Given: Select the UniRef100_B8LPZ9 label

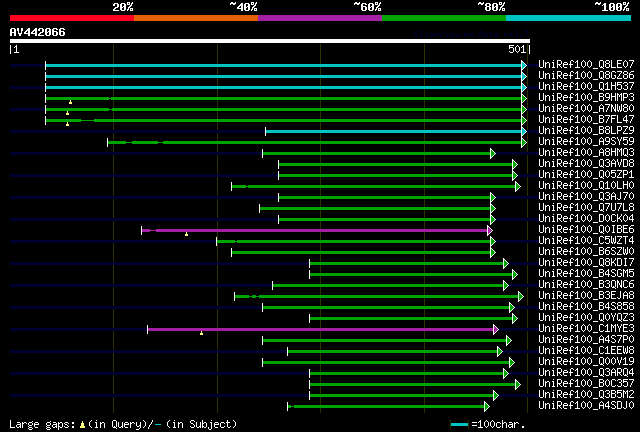Looking at the screenshot, I should pyautogui.click(x=586, y=131).
